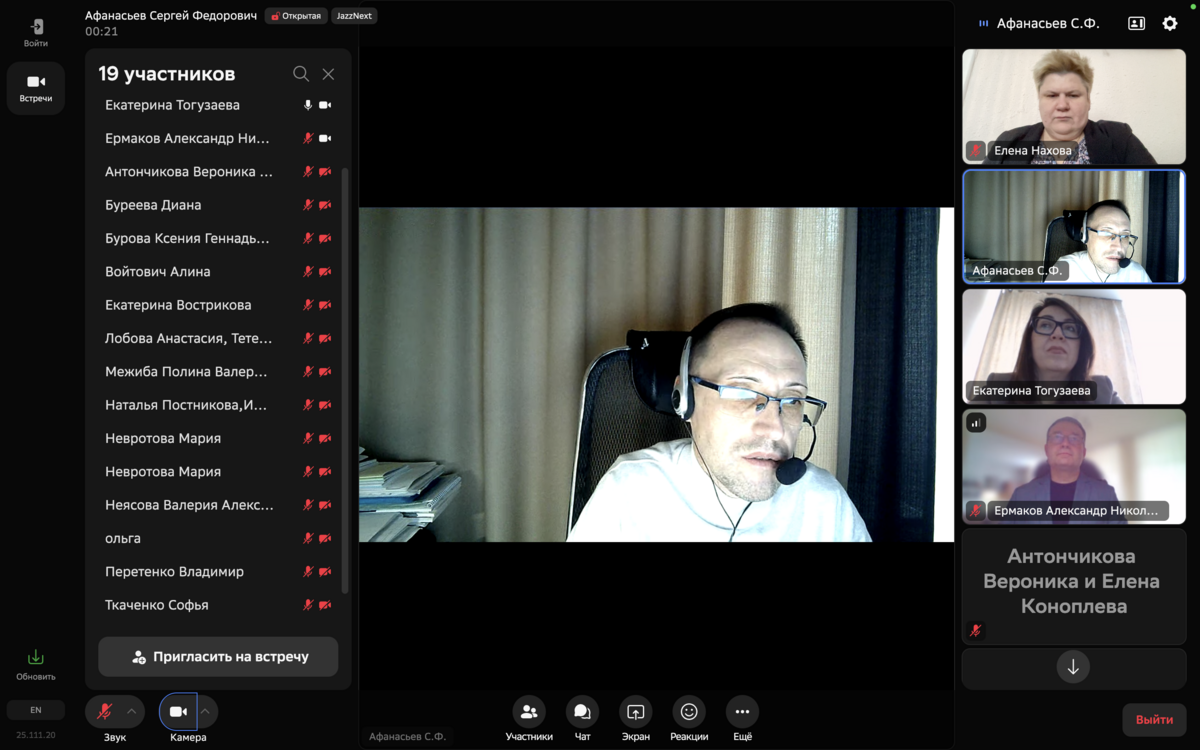Open settings gear icon
This screenshot has height=750, width=1200.
click(x=1169, y=23)
